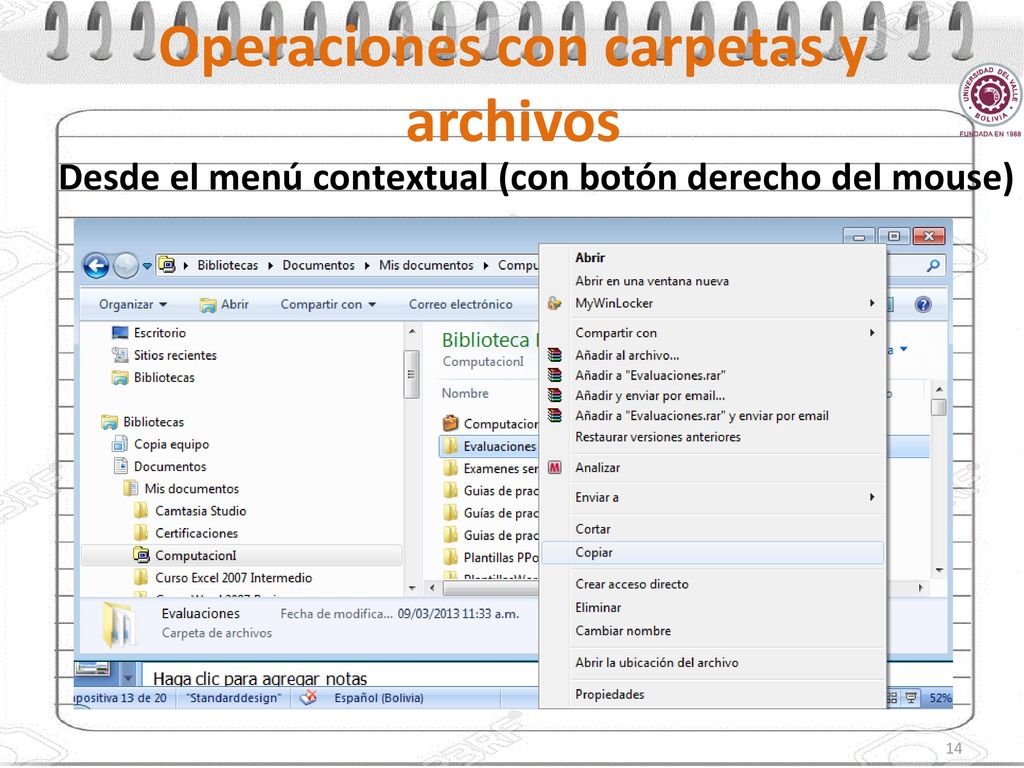Click the spell check icon in status bar
Screen dimensions: 1024x768
tap(308, 698)
